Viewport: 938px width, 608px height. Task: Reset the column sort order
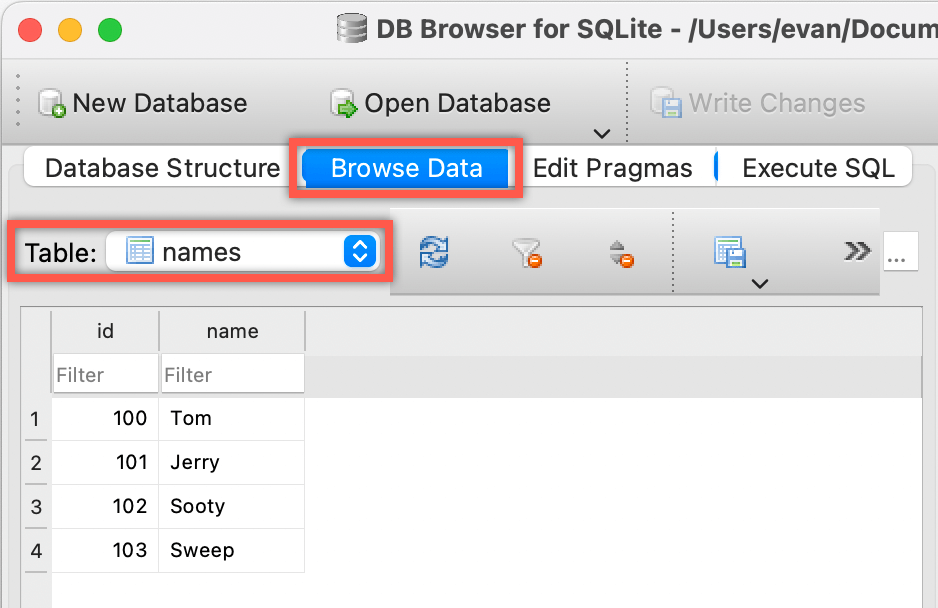click(620, 252)
